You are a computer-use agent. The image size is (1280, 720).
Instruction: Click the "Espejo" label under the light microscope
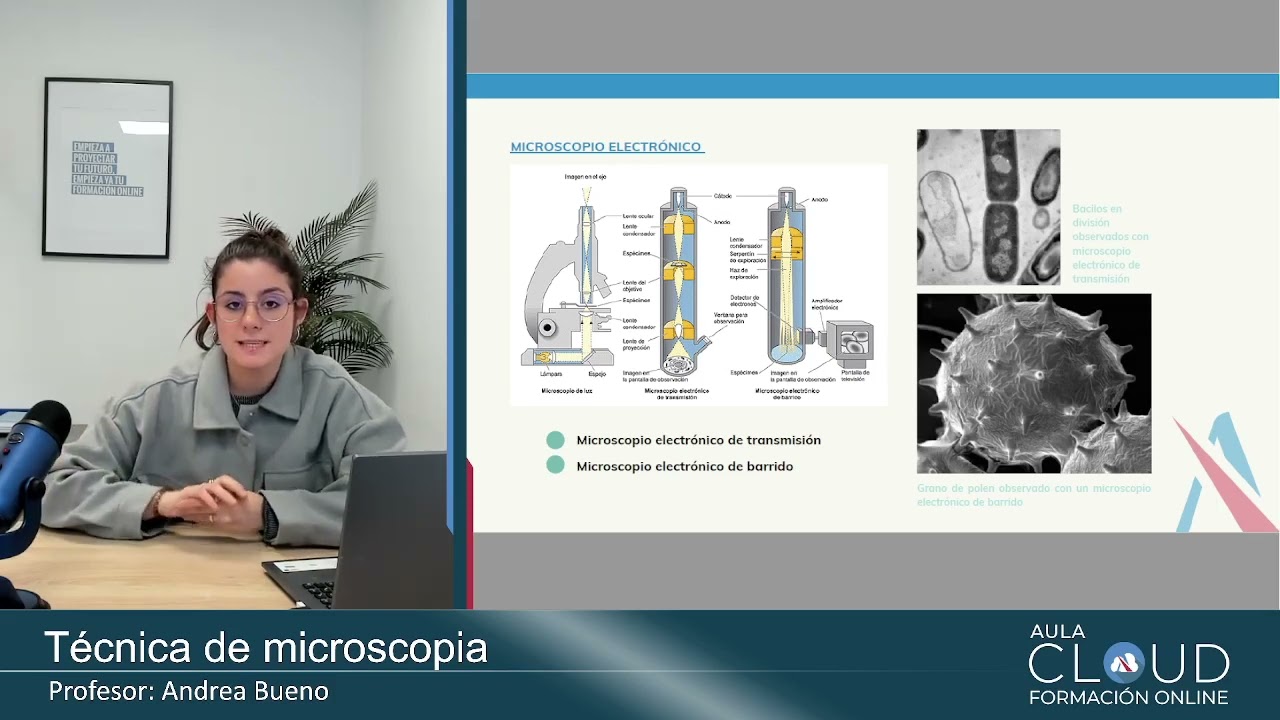[597, 374]
